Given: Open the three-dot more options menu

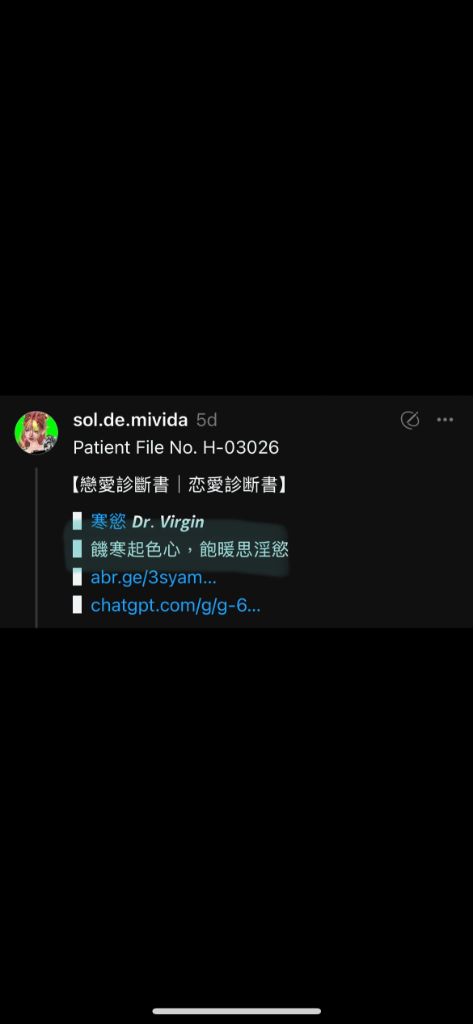Looking at the screenshot, I should click(445, 420).
